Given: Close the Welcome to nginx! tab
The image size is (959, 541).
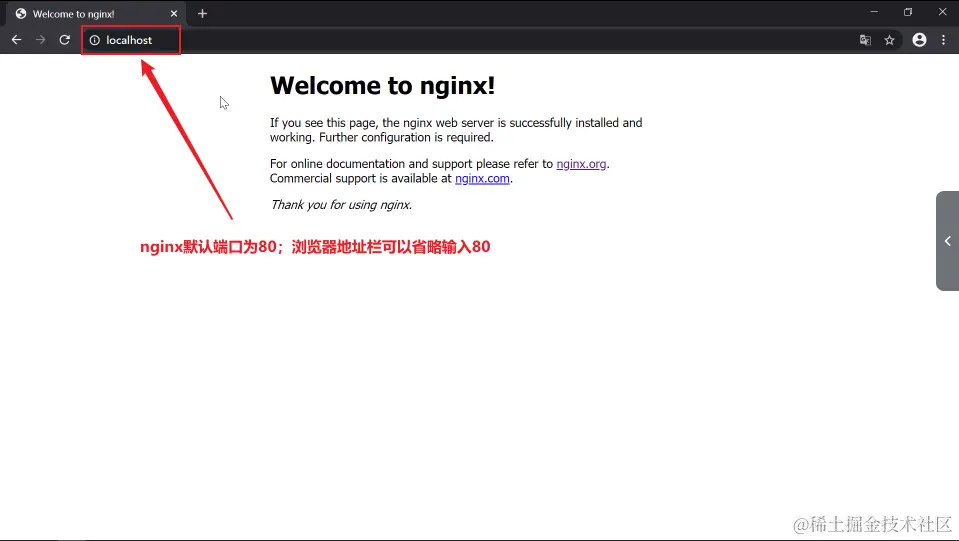Looking at the screenshot, I should (x=174, y=13).
